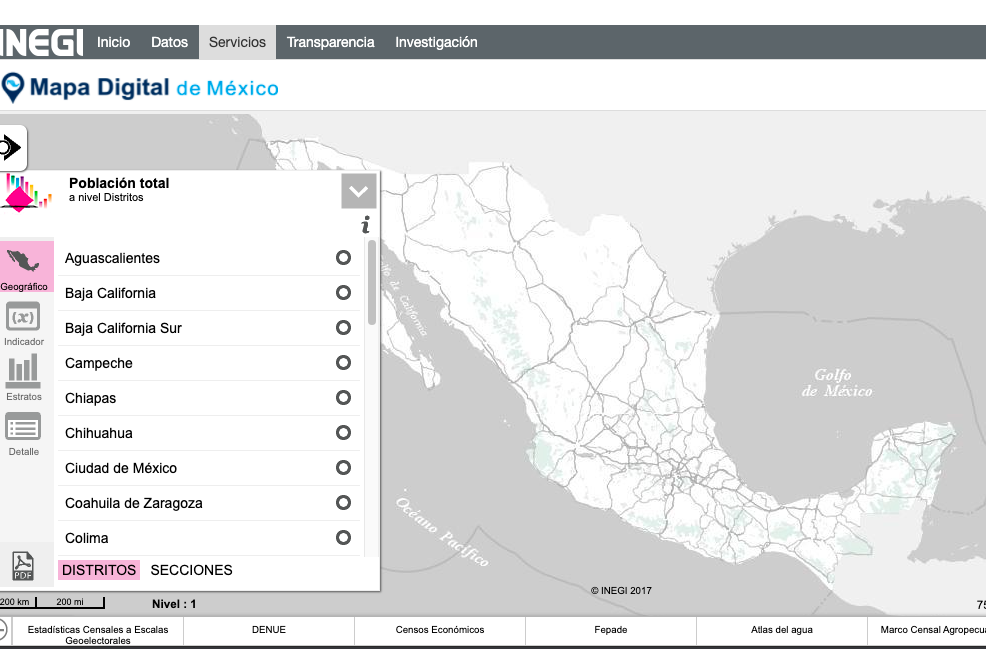Viewport: 986px width, 649px height.
Task: Click the Océano Pacífico map label
Action: tap(442, 532)
